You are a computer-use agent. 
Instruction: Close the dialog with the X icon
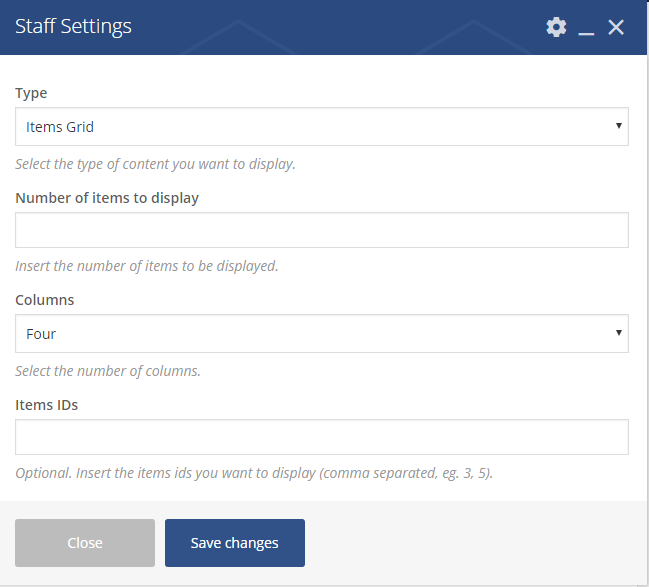(x=616, y=27)
